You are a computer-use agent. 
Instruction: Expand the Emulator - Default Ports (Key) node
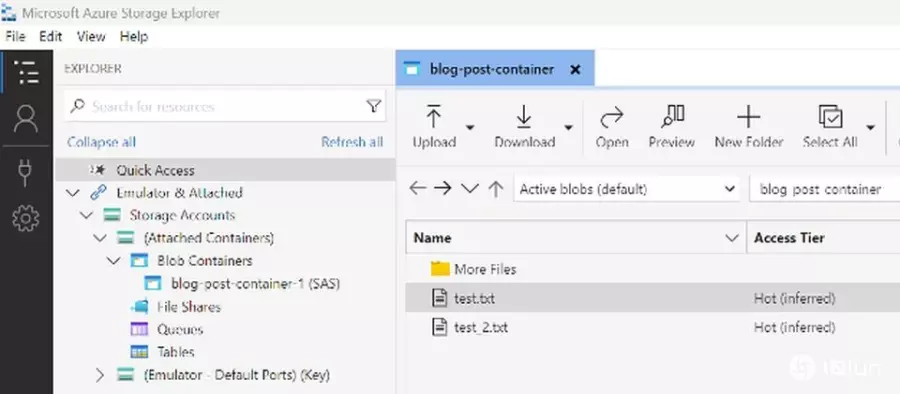tap(100, 375)
